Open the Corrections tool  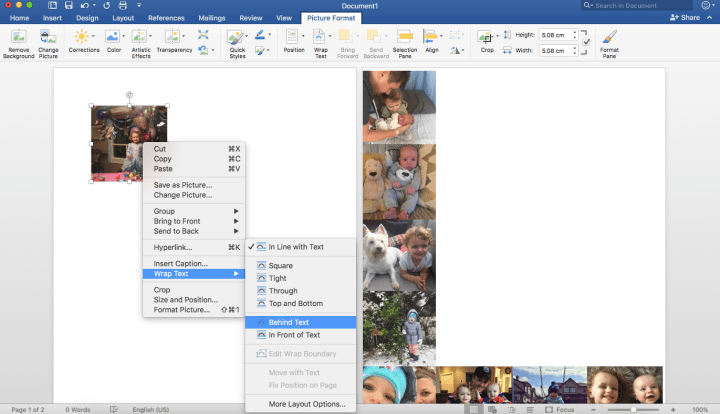84,41
